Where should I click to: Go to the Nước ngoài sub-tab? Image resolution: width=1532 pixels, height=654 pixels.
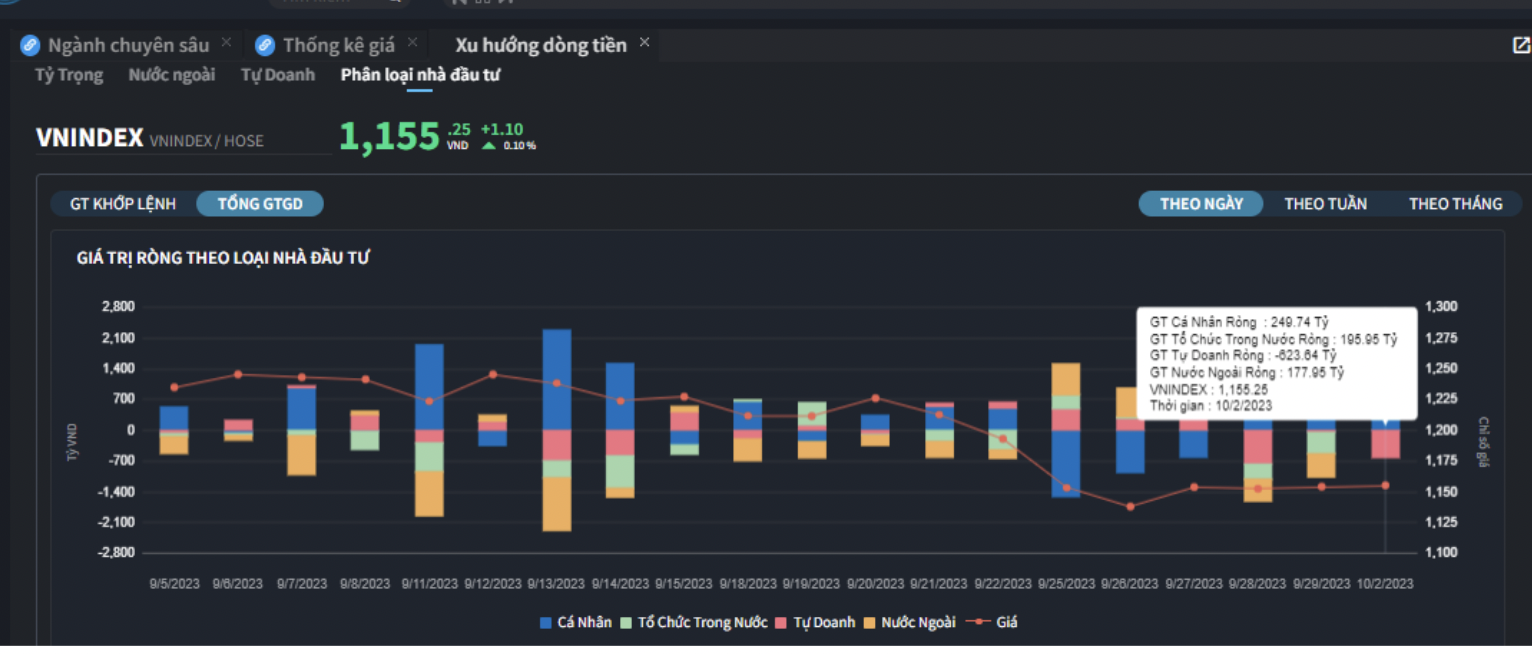(x=171, y=75)
